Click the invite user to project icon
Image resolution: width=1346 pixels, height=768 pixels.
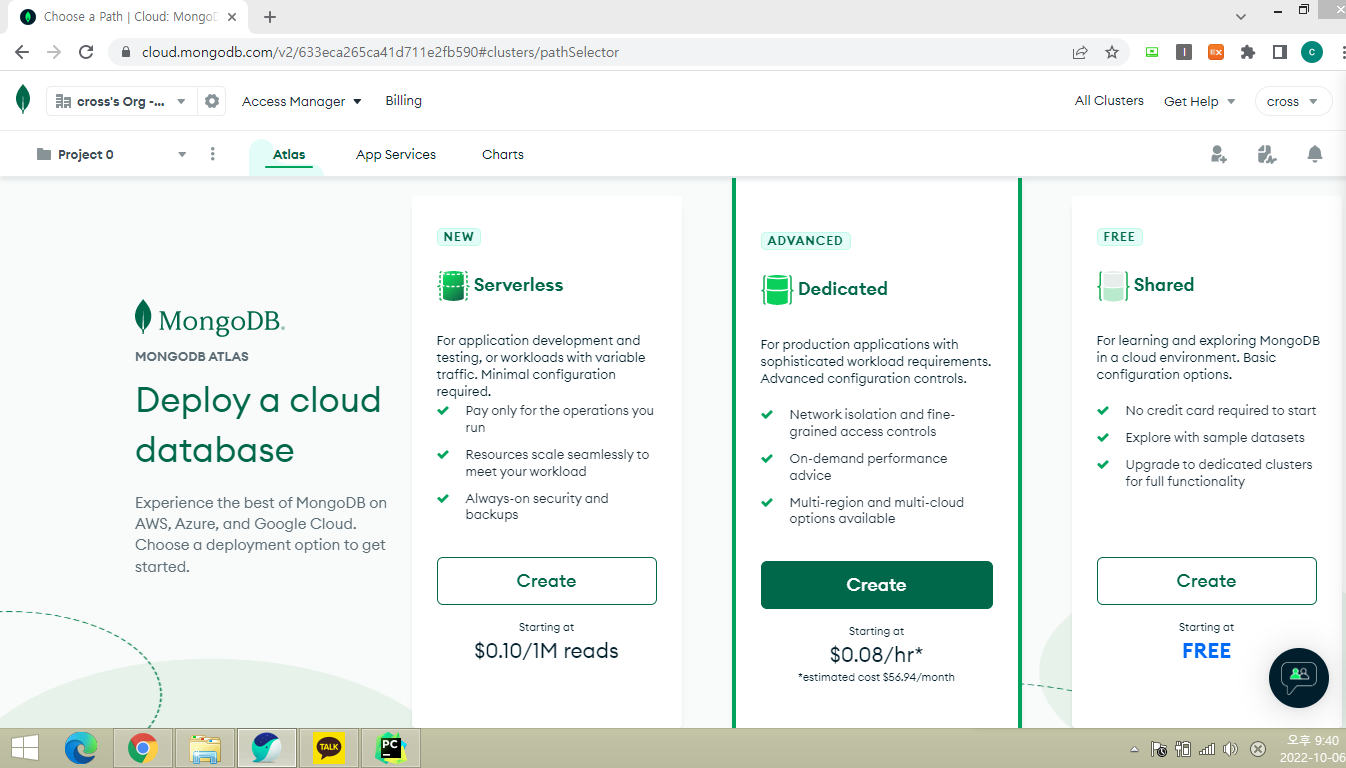coord(1218,154)
